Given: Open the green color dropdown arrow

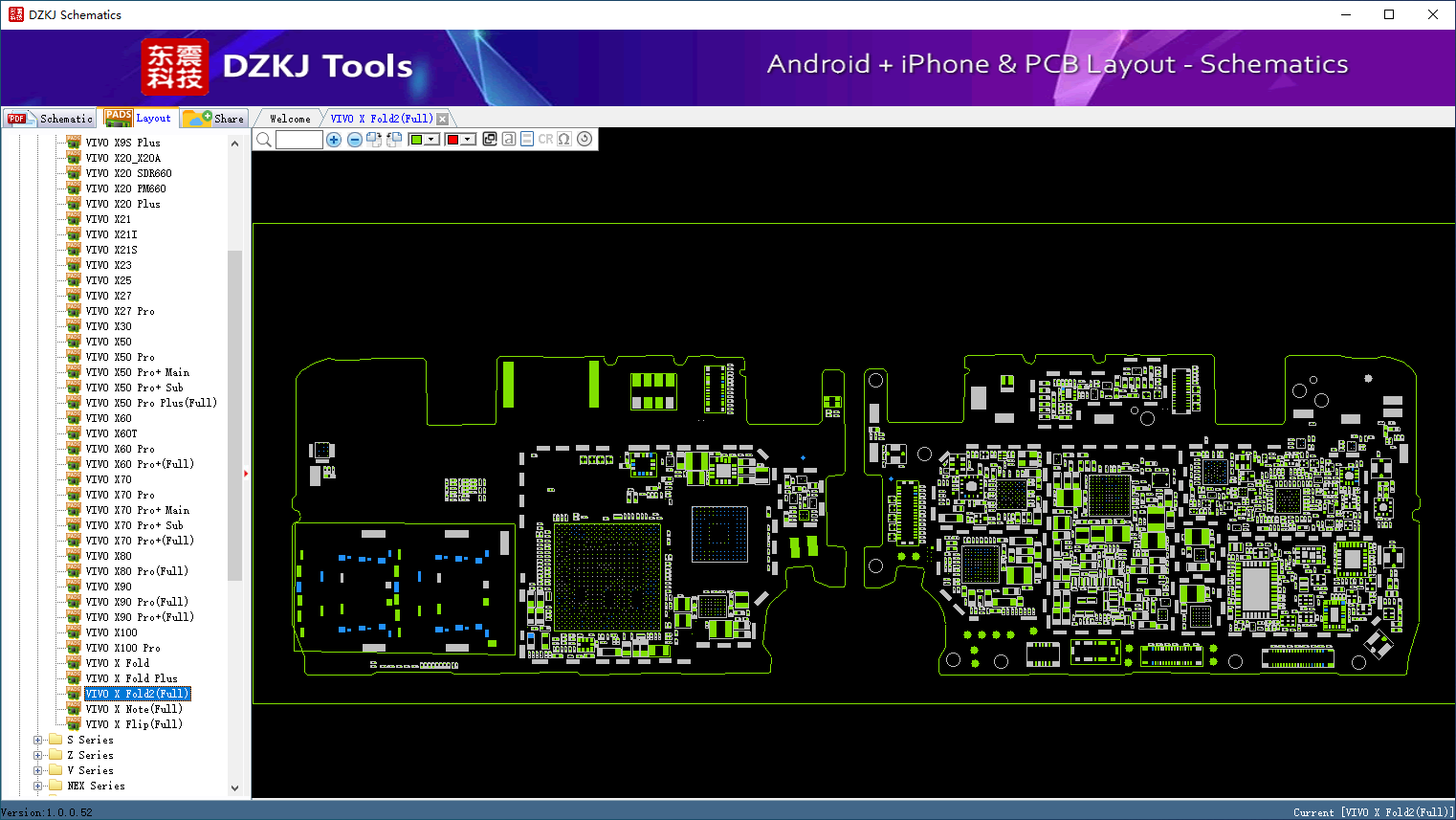Looking at the screenshot, I should pyautogui.click(x=432, y=140).
